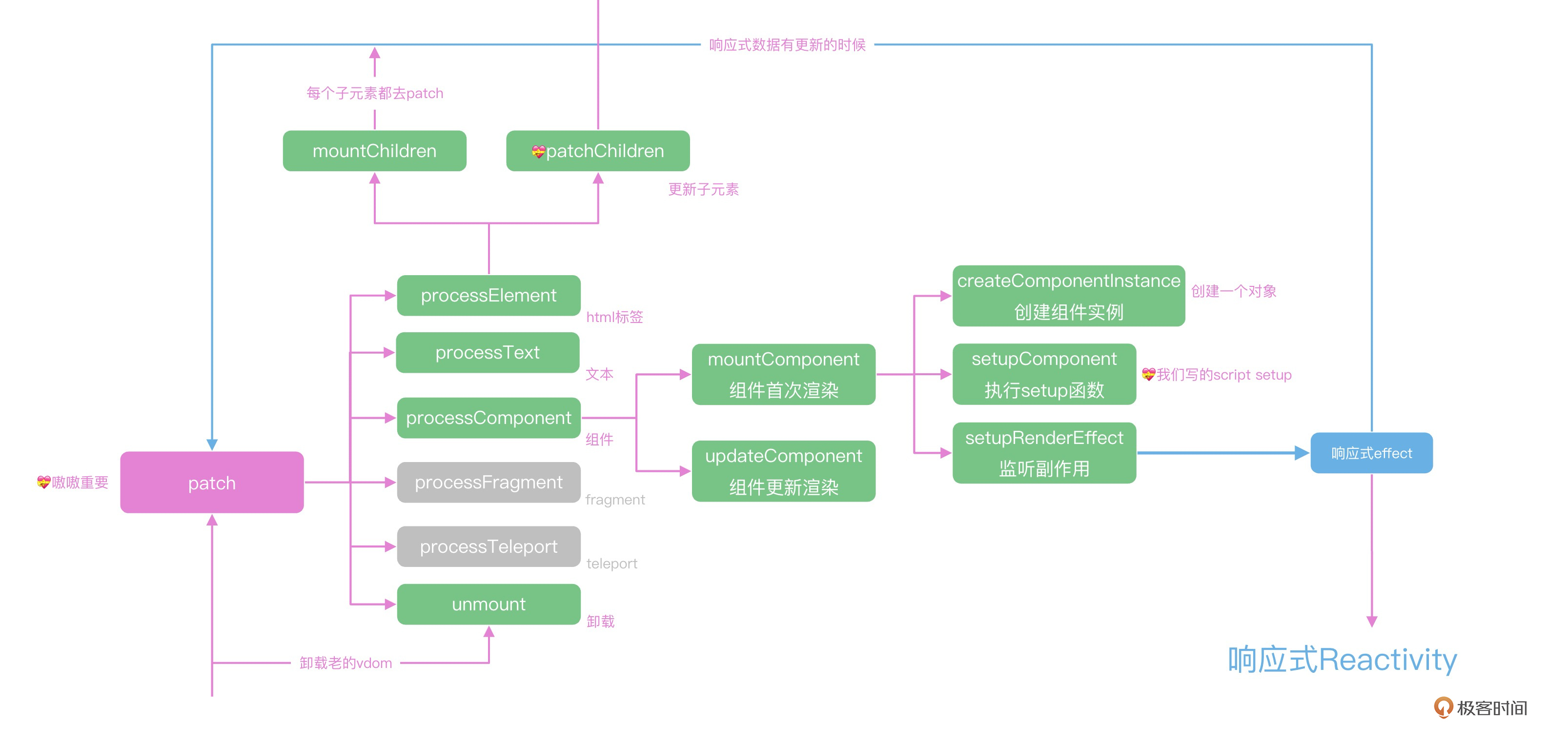This screenshot has height=746, width=1568.
Task: Click the 极客时间 logo icon
Action: coord(1443,707)
